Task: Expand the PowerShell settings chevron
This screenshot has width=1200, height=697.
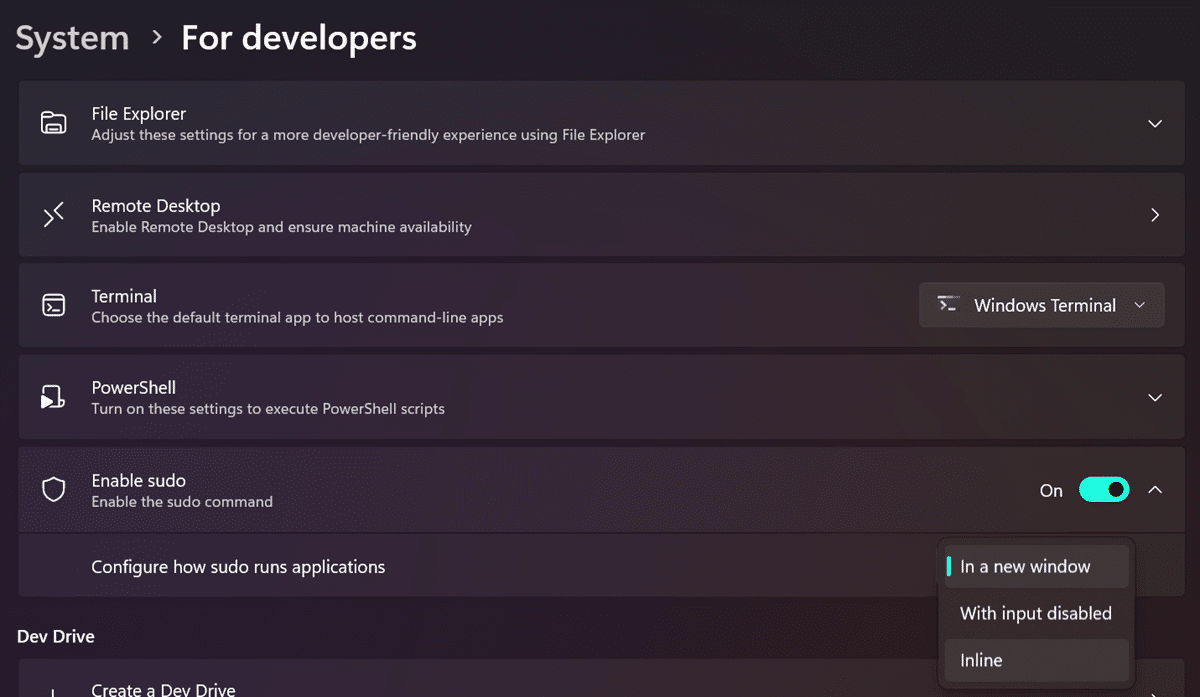Action: tap(1154, 398)
